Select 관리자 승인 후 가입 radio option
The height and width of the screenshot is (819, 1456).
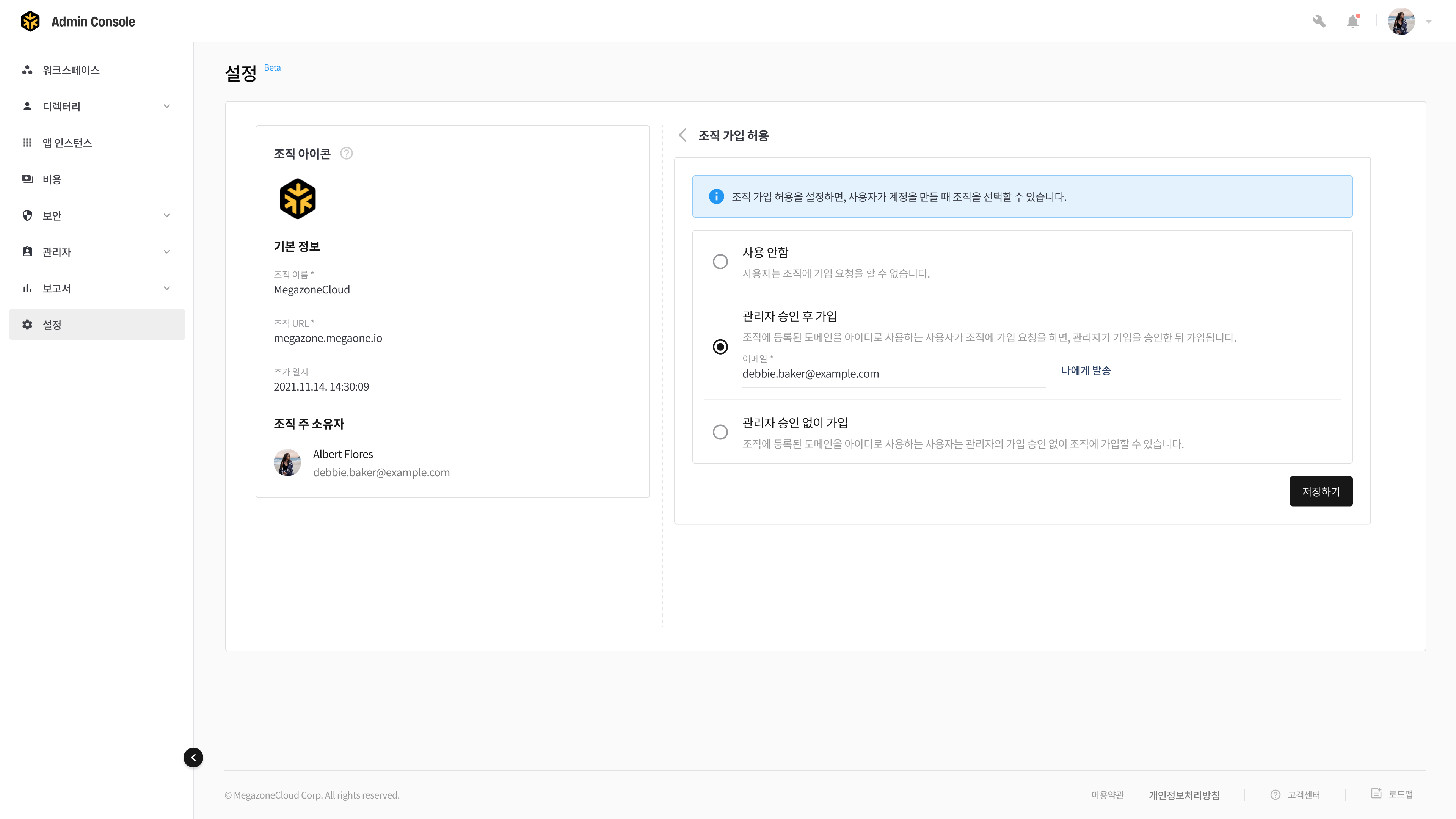point(720,347)
